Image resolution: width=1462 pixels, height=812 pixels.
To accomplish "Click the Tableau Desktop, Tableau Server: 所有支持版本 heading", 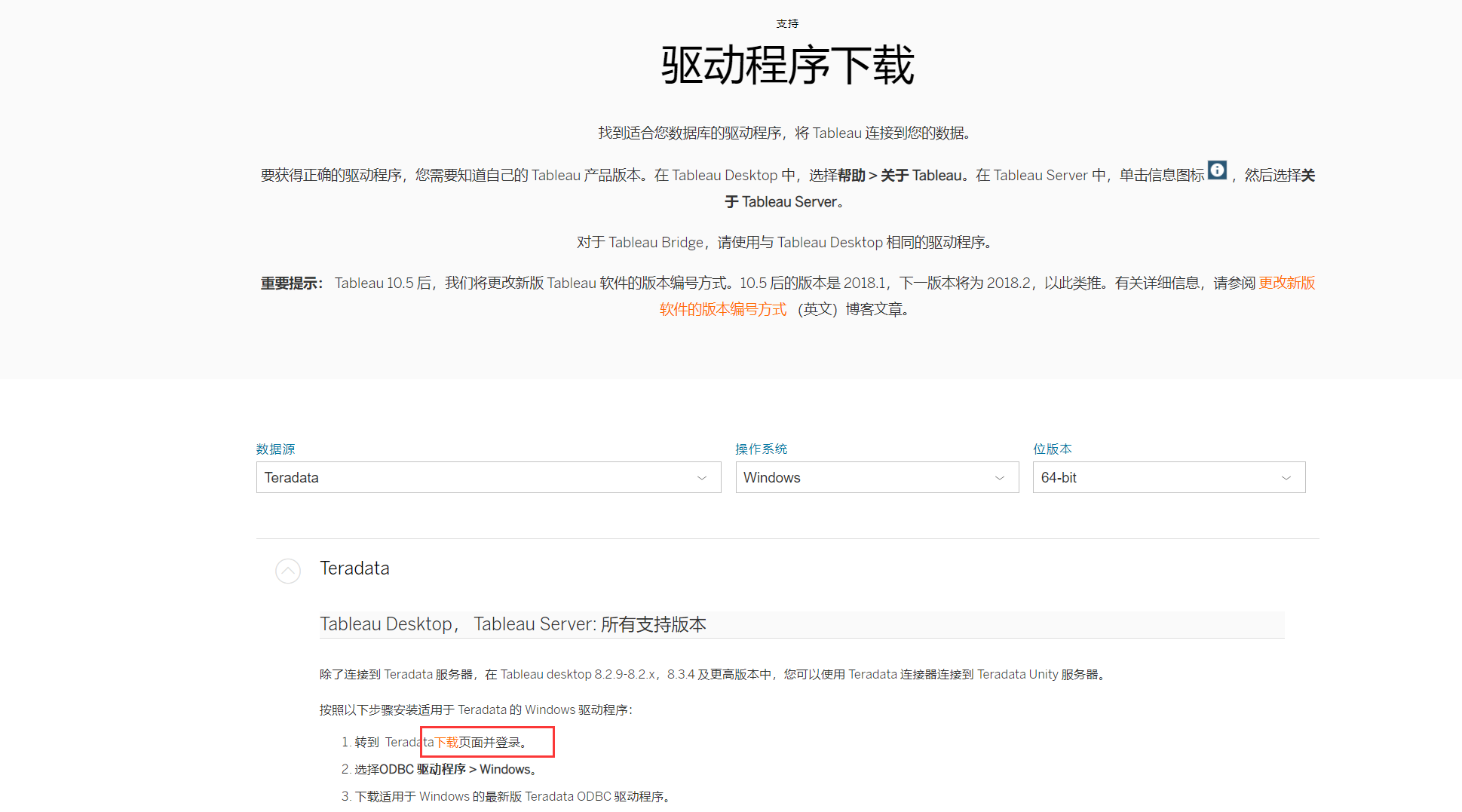I will pos(513,624).
